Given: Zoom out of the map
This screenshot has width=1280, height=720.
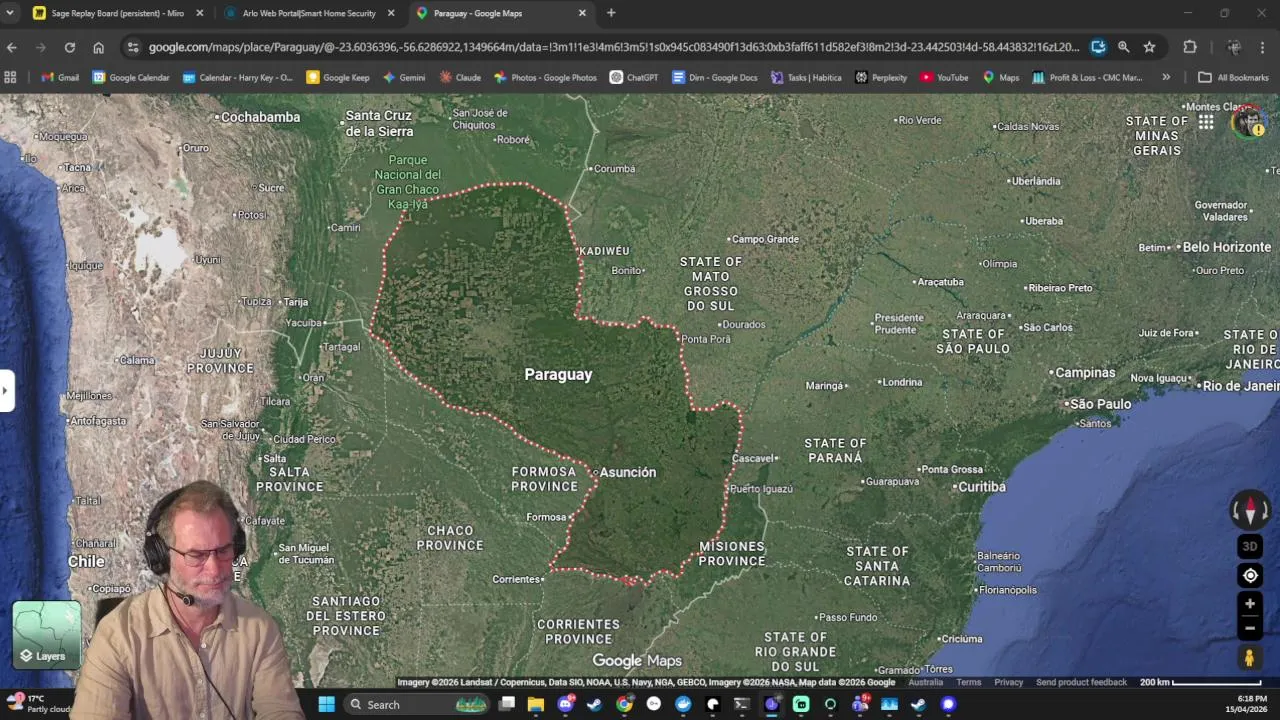Looking at the screenshot, I should tap(1249, 628).
